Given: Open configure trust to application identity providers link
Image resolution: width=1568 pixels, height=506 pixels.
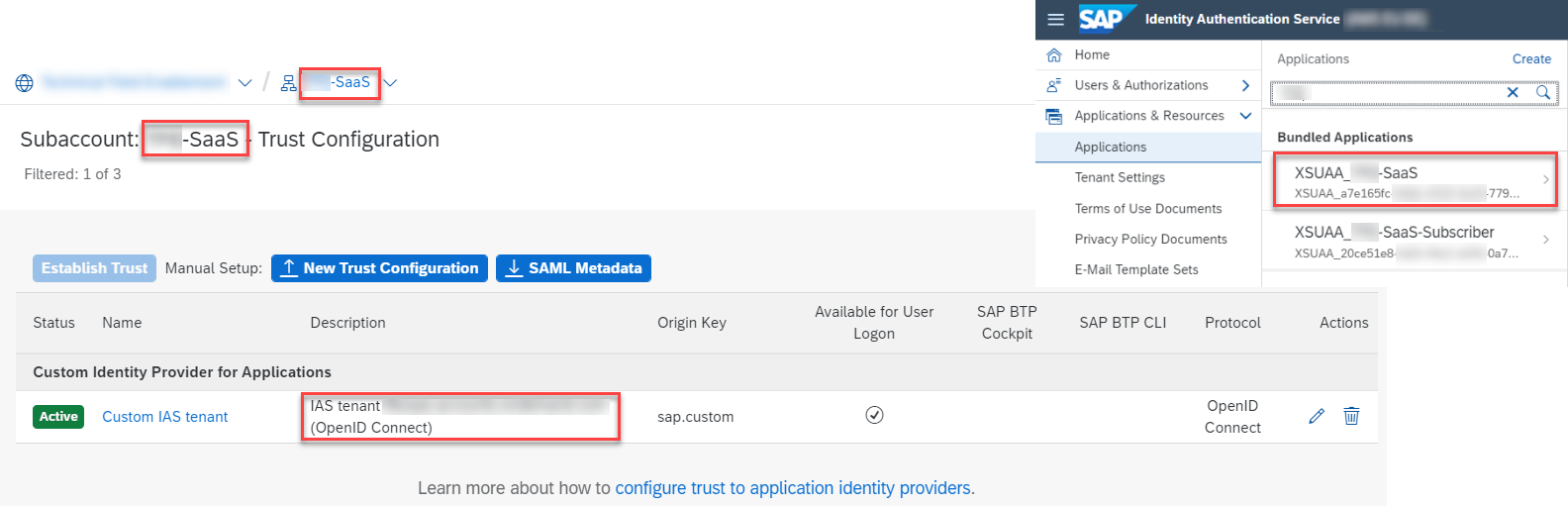Looking at the screenshot, I should [x=793, y=488].
